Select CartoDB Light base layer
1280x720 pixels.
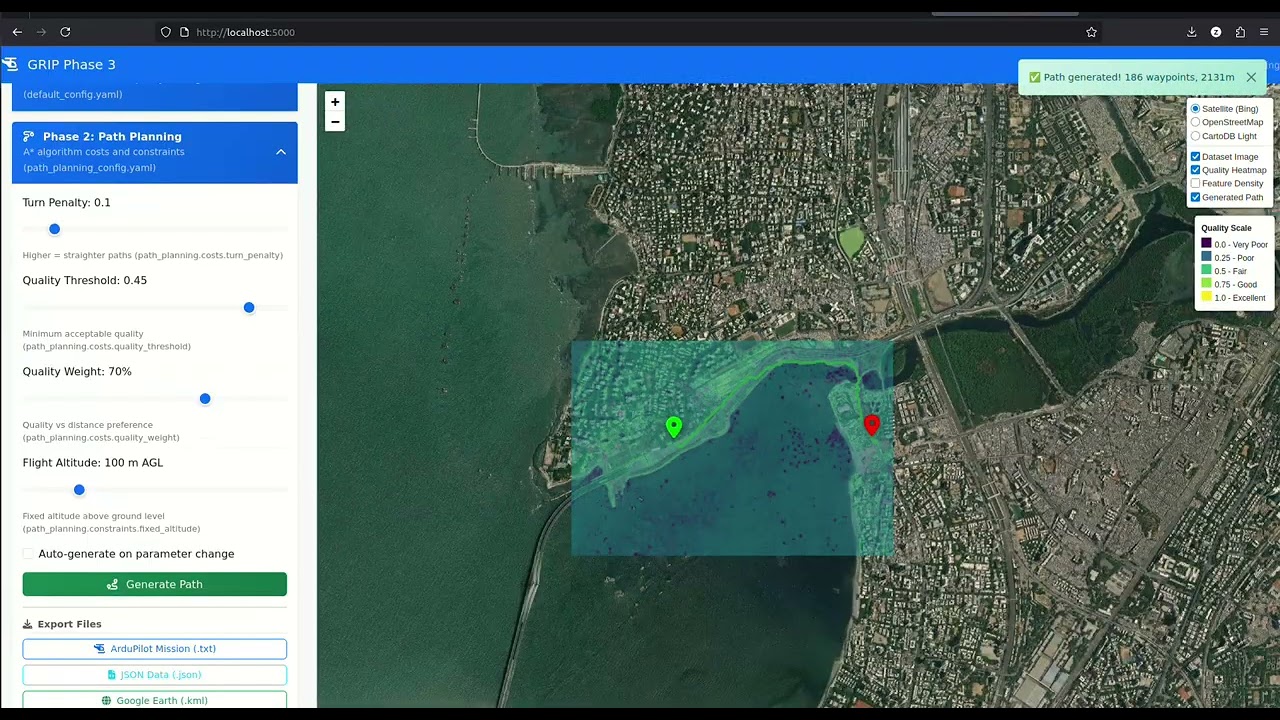(1195, 136)
